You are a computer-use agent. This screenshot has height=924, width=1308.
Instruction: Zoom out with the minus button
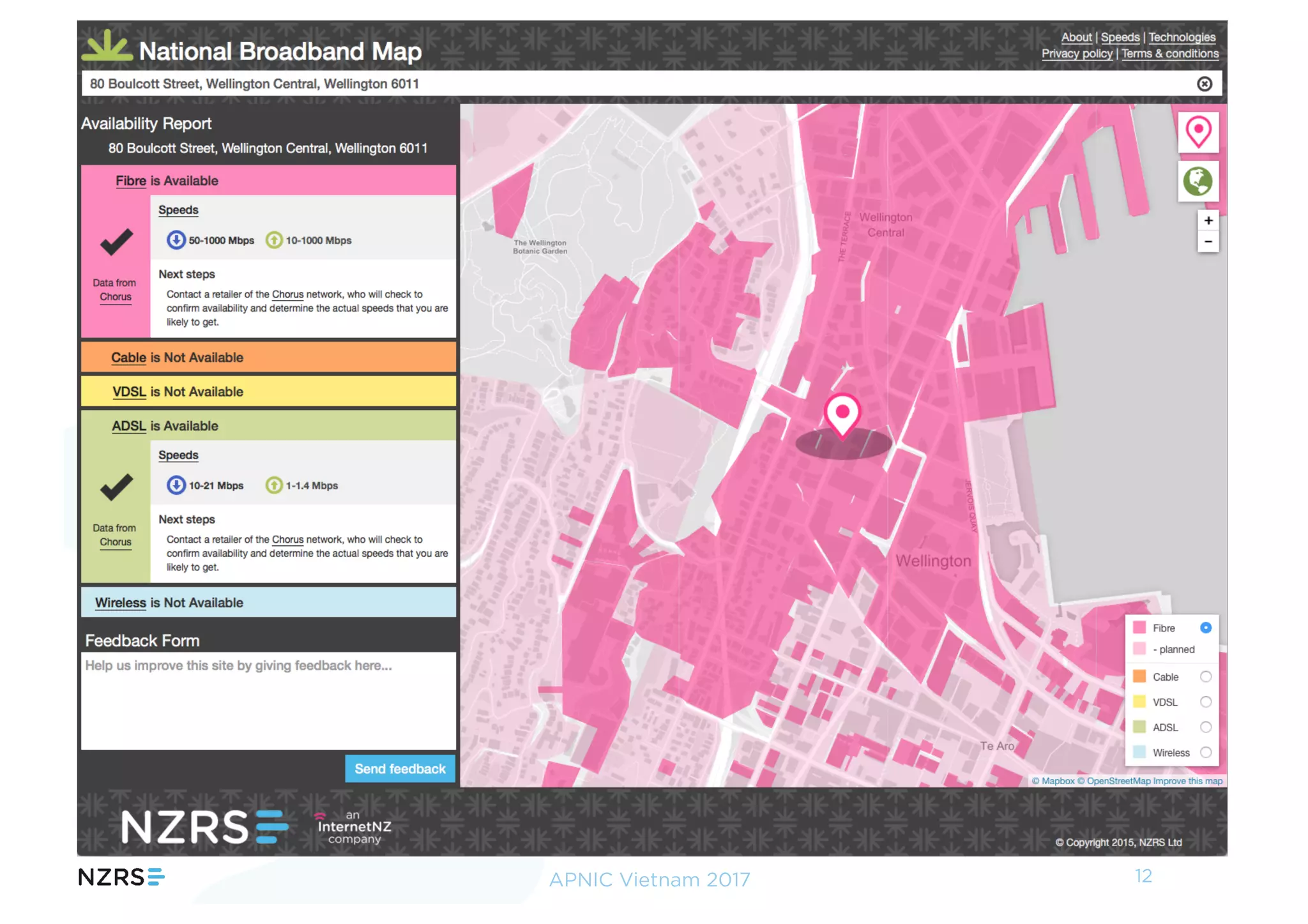click(1208, 242)
